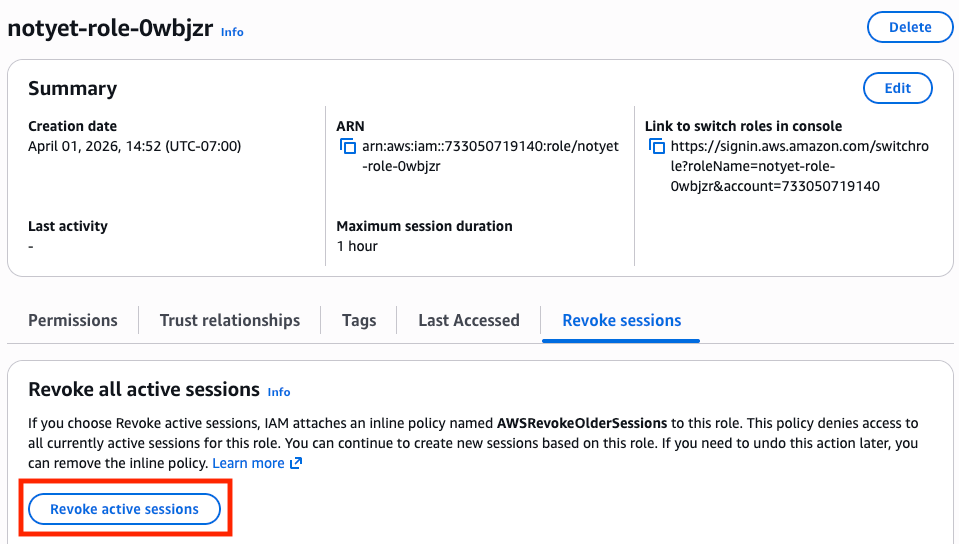The width and height of the screenshot is (959, 544).
Task: Select the Revoke sessions tab
Action: click(x=621, y=321)
